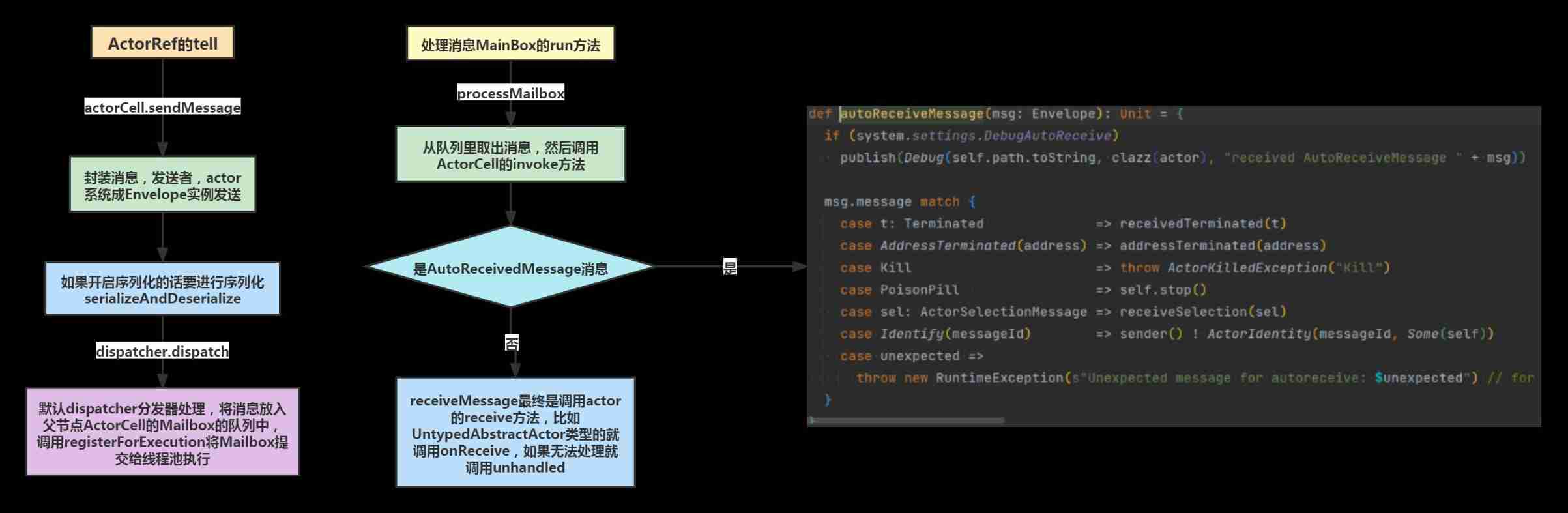Click 'receiveSelection(sel)' call in code
Viewport: 1568px width, 513px height.
tap(1203, 312)
